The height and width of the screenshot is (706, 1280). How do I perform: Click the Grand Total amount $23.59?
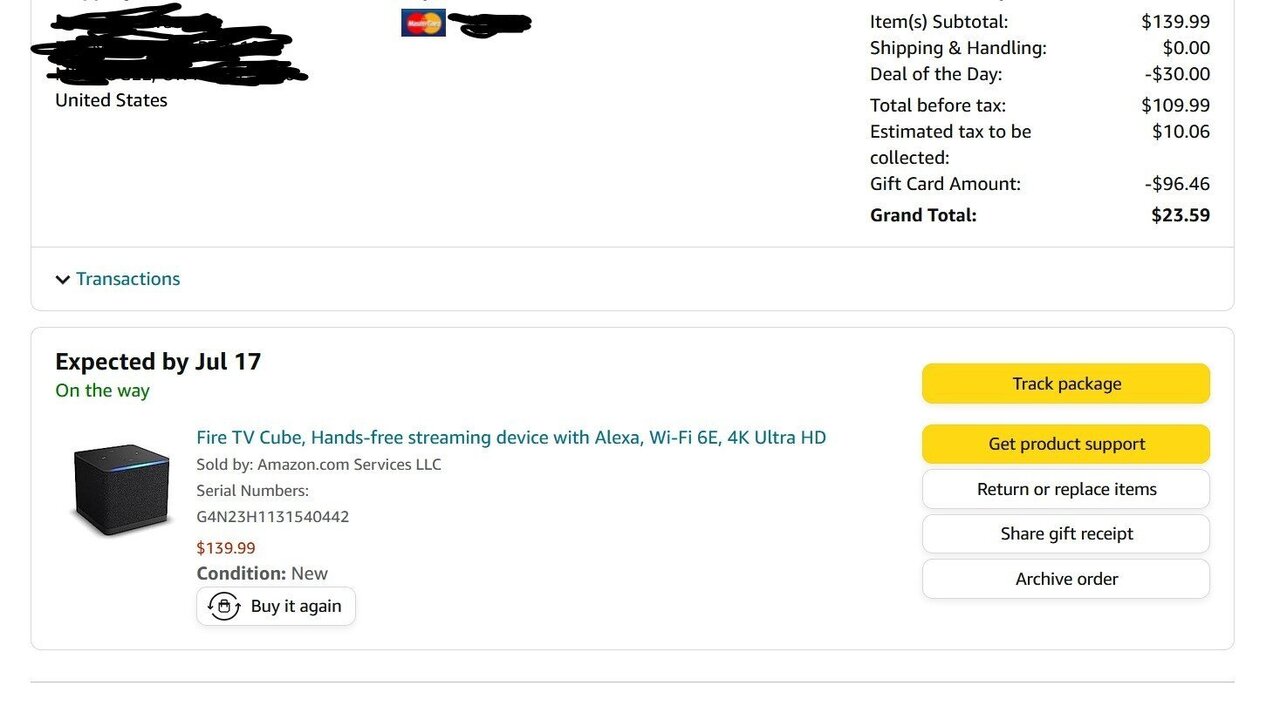[1180, 215]
